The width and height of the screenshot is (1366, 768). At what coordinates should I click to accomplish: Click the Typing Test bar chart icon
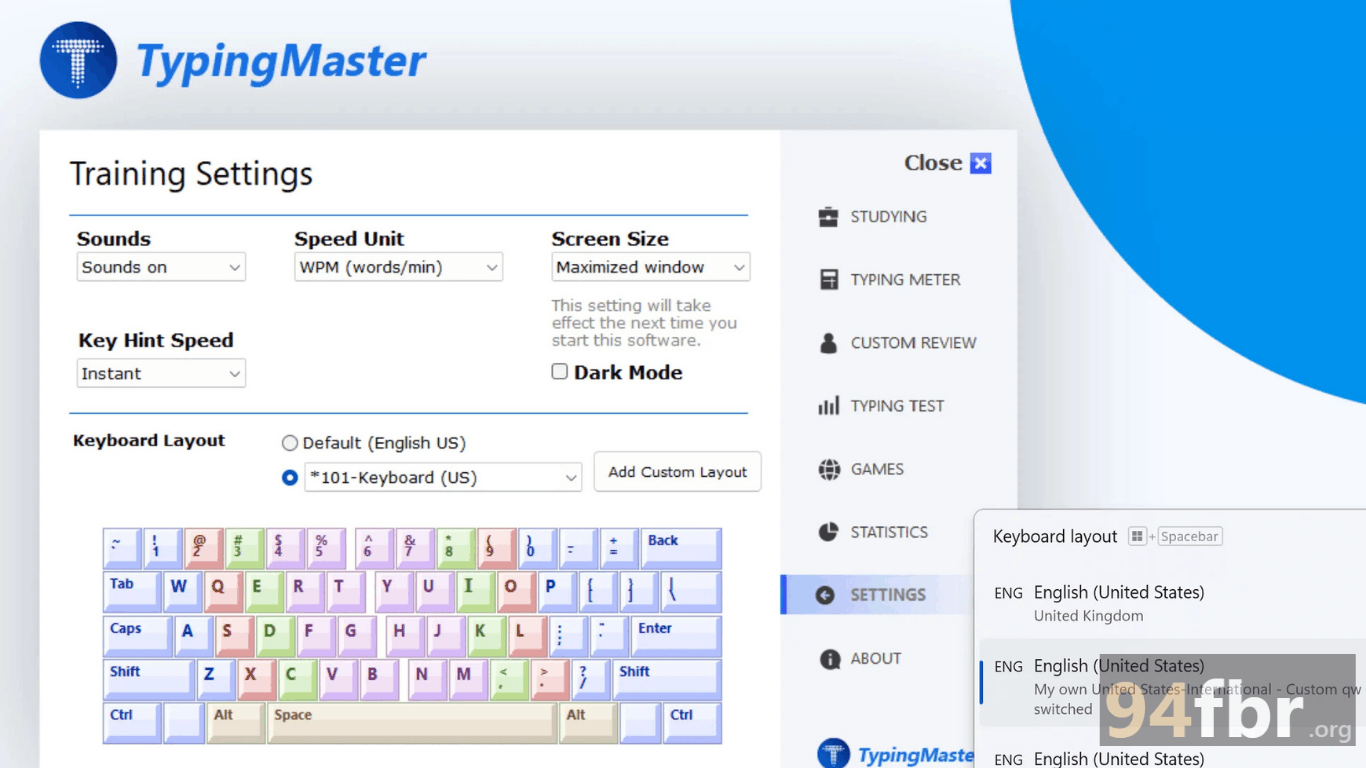(x=829, y=406)
